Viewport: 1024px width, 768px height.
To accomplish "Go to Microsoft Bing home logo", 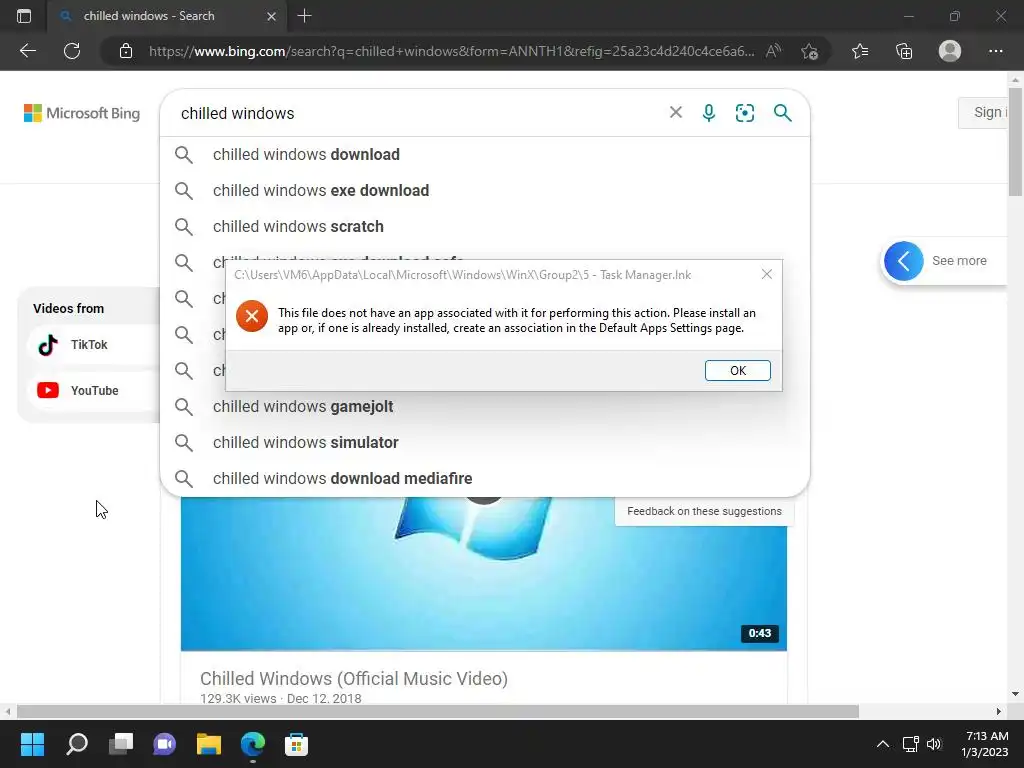I will point(82,113).
